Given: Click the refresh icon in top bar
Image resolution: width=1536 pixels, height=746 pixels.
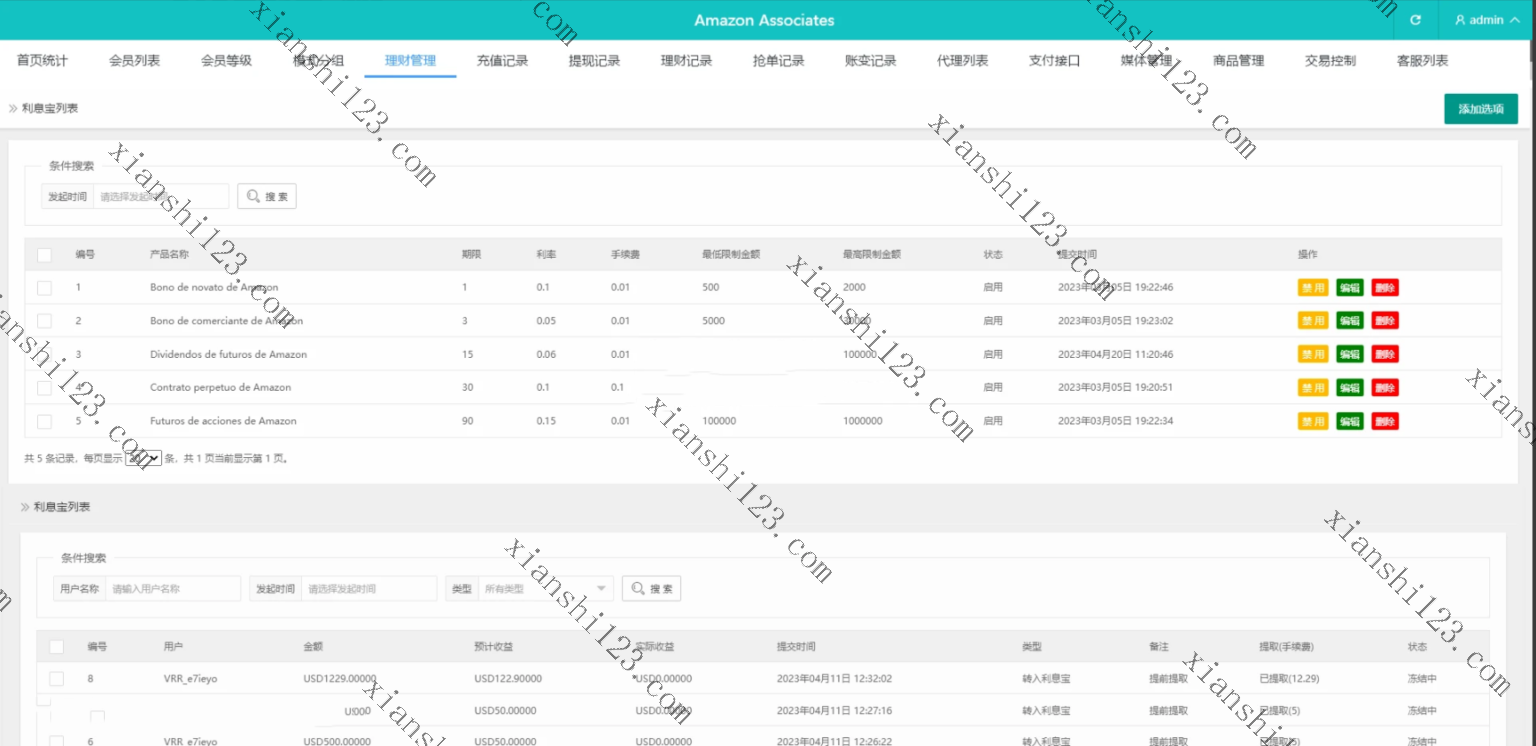Looking at the screenshot, I should (x=1415, y=20).
